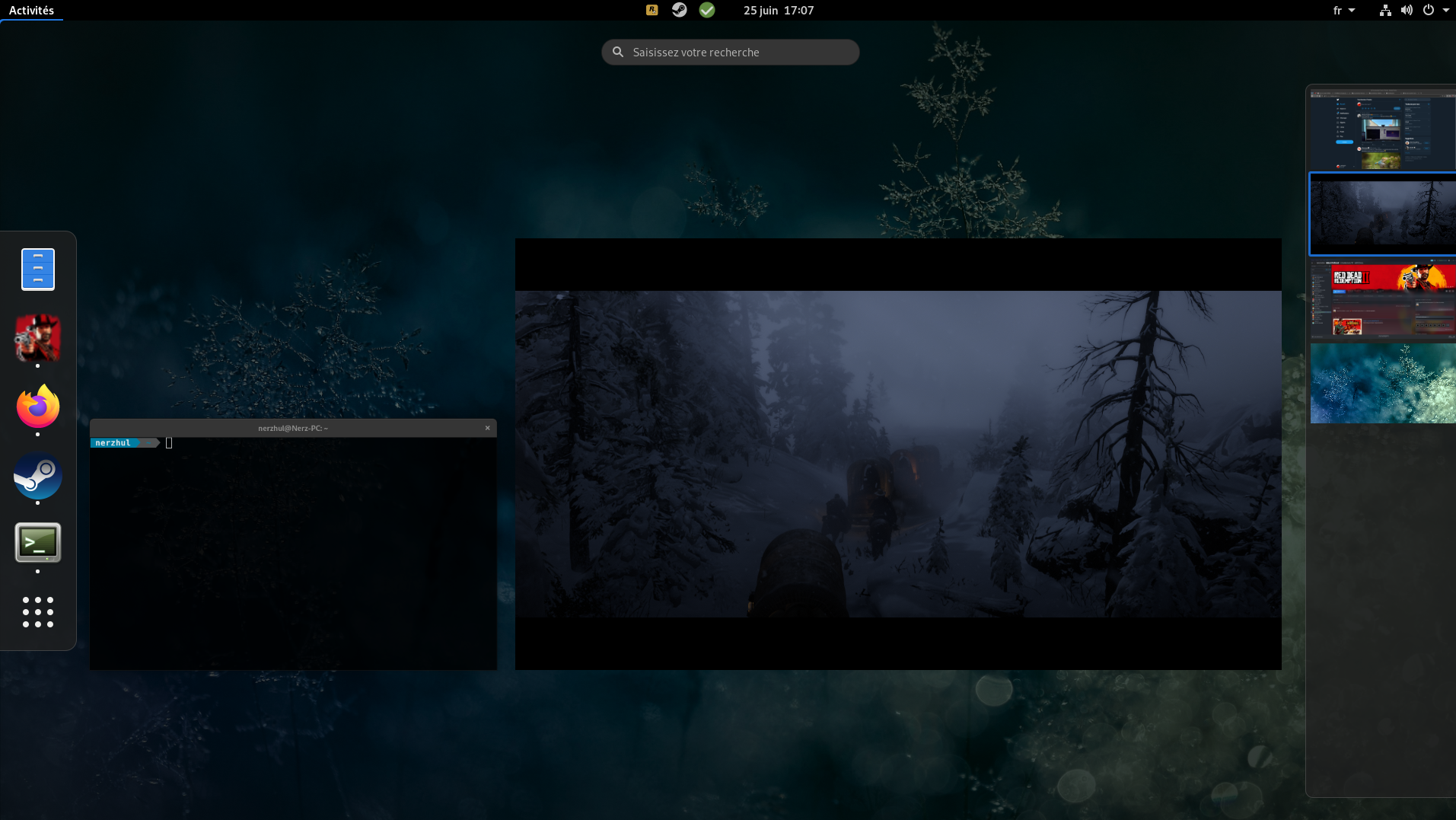Screen dimensions: 1456x820
Task: Click the Activités button
Action: [x=31, y=10]
